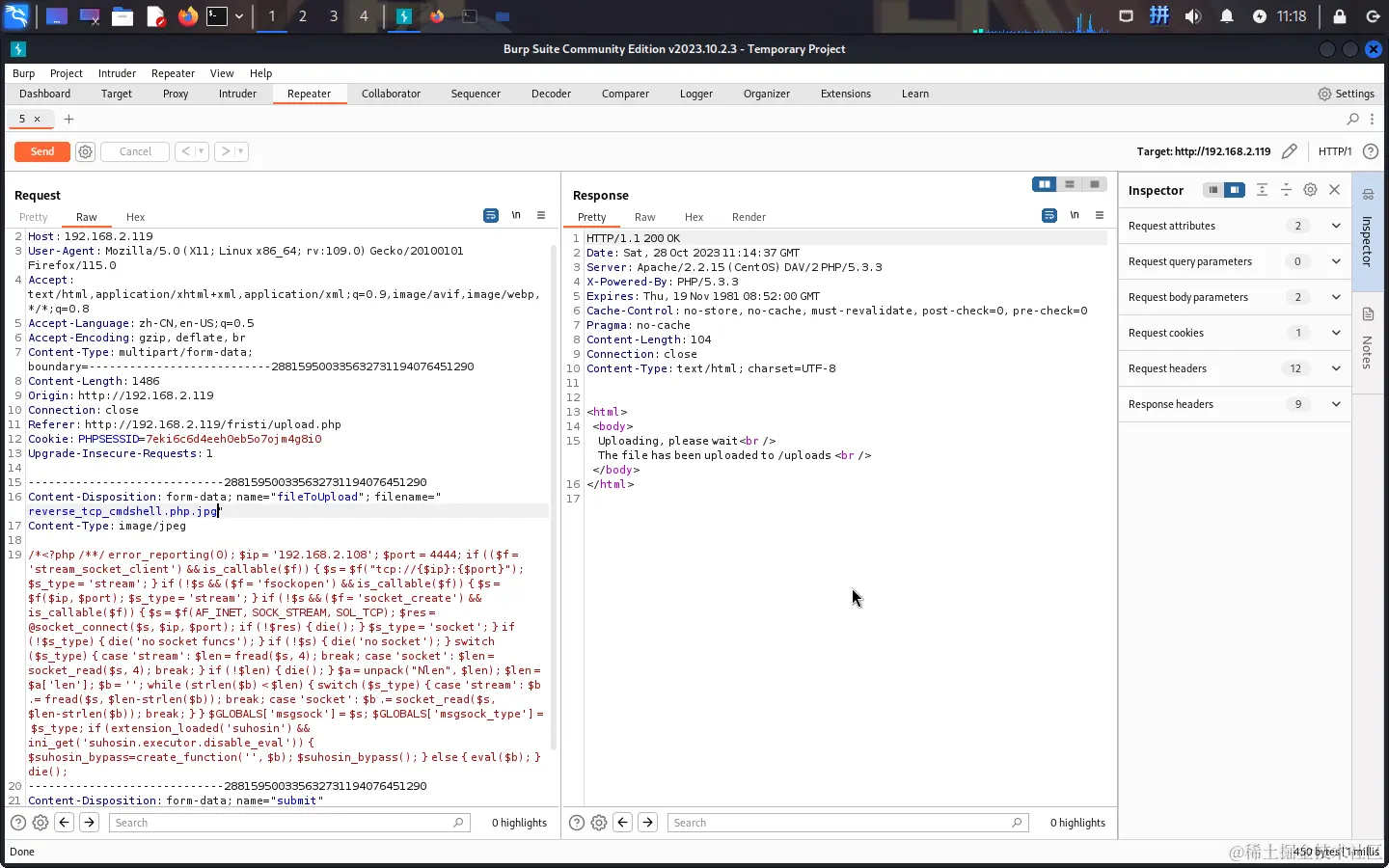Expand all Inspector sections icon
The height and width of the screenshot is (868, 1389).
pyautogui.click(x=1262, y=190)
